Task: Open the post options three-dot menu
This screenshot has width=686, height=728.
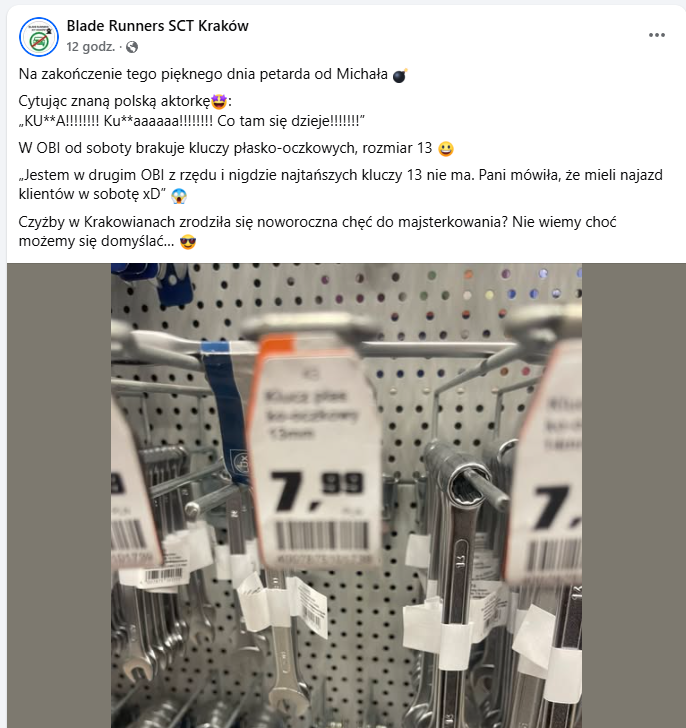Action: (x=656, y=35)
